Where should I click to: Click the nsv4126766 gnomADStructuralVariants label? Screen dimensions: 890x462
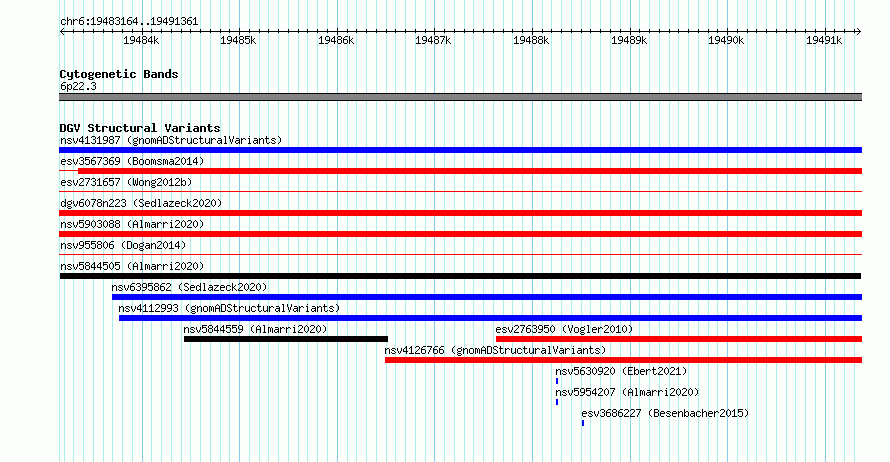coord(495,350)
